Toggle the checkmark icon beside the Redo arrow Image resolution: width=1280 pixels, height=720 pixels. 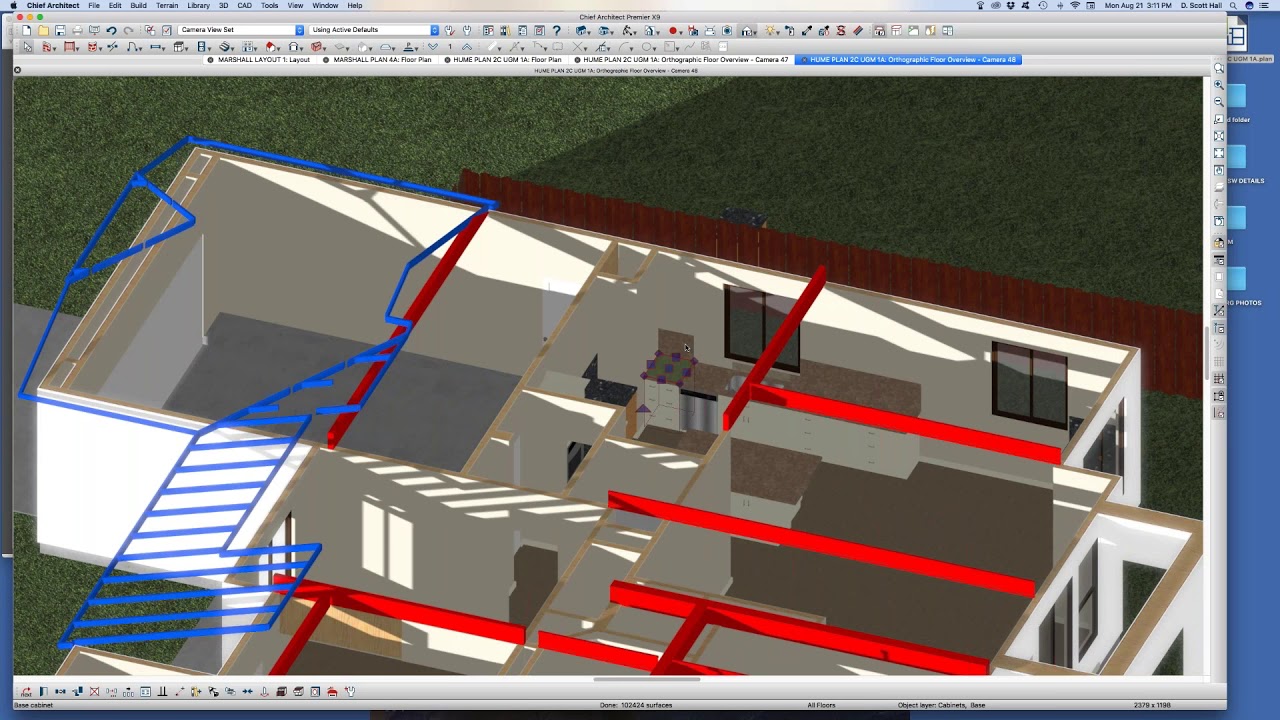click(x=166, y=30)
